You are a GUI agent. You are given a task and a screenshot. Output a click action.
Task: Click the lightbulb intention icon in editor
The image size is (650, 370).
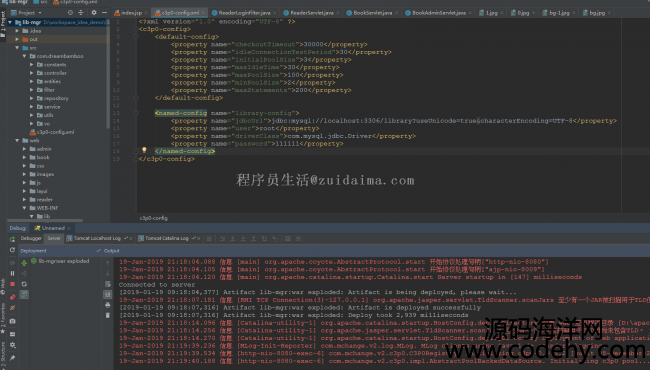(144, 150)
